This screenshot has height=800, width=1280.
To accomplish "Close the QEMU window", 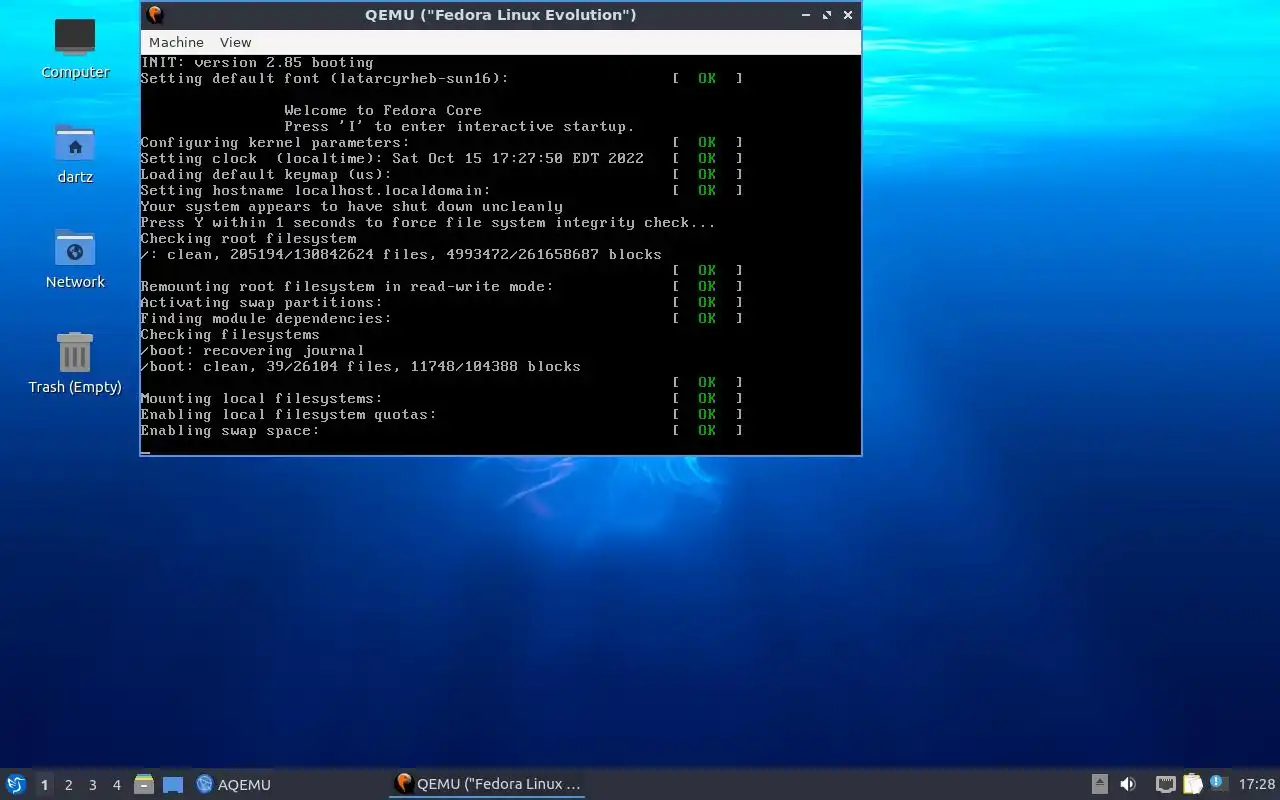I will [848, 15].
